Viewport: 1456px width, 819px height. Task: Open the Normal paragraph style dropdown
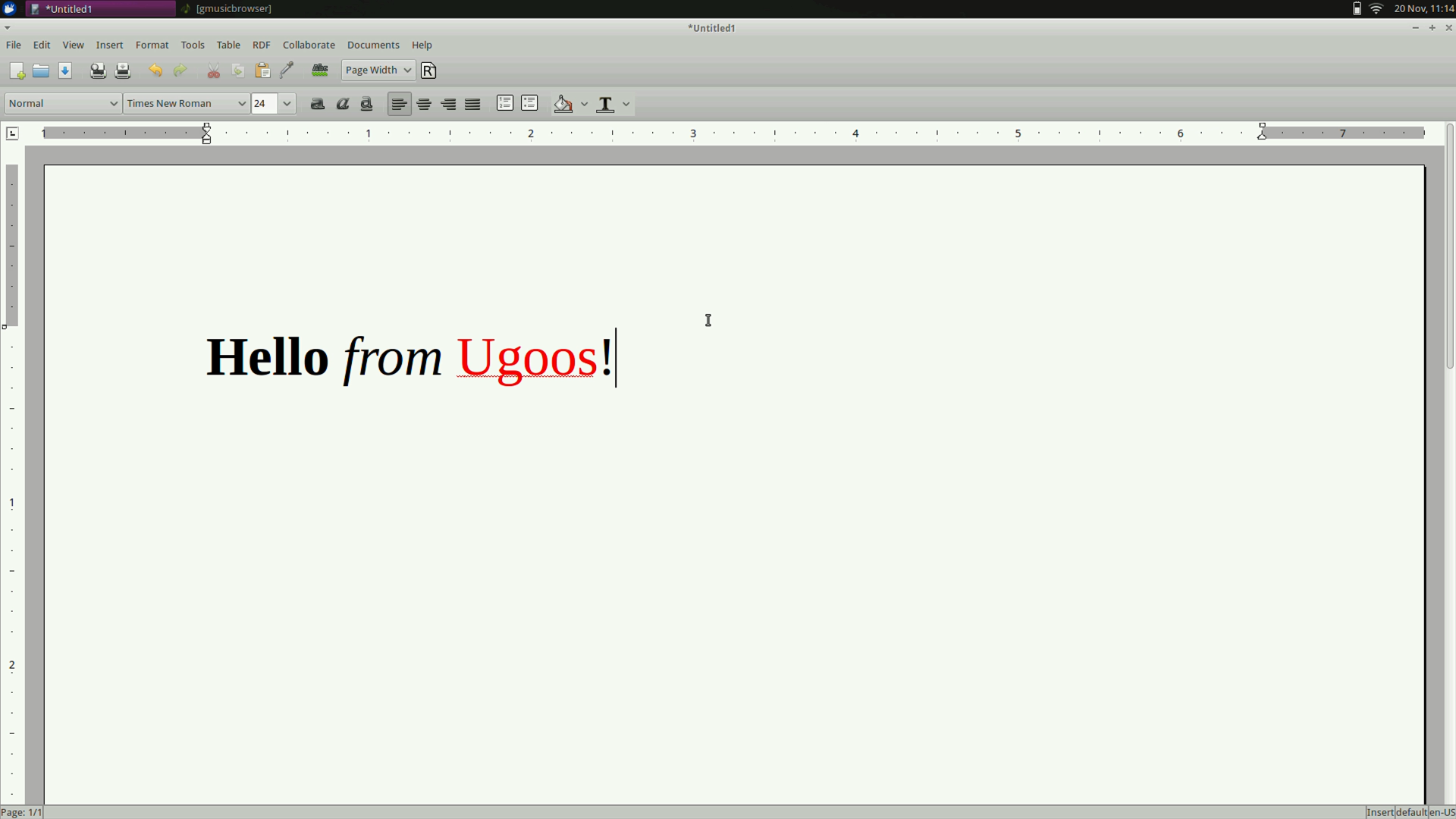tap(63, 104)
